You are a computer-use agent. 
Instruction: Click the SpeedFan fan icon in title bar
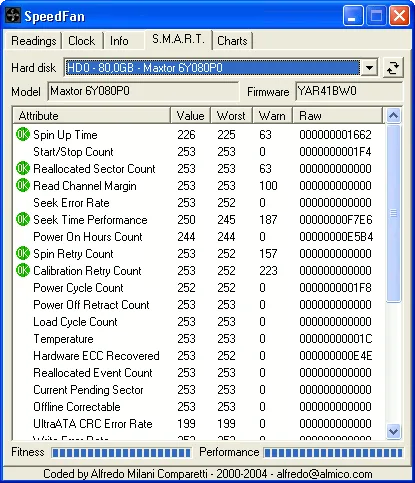point(13,15)
